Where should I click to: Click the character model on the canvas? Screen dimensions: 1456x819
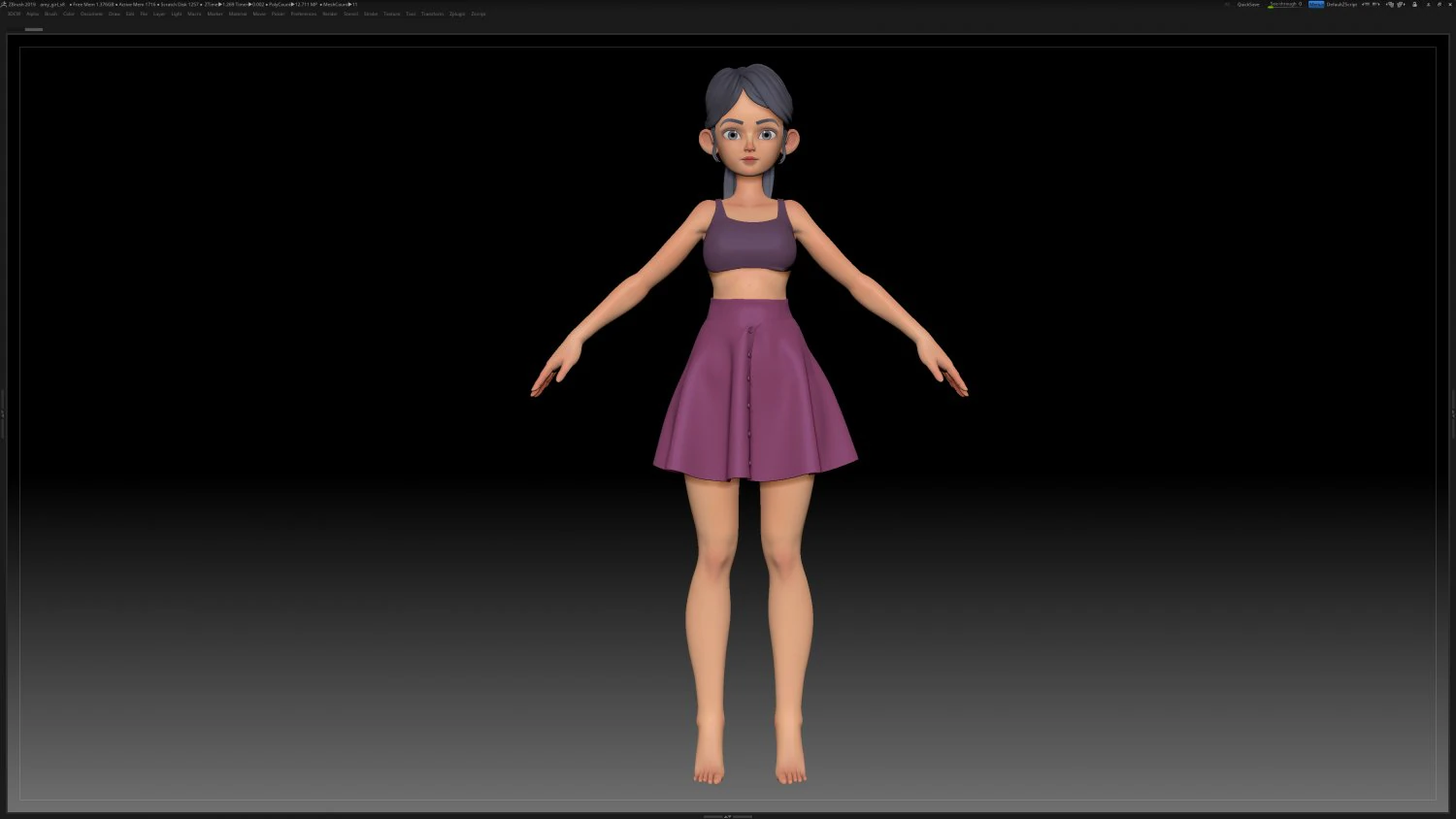tap(747, 388)
